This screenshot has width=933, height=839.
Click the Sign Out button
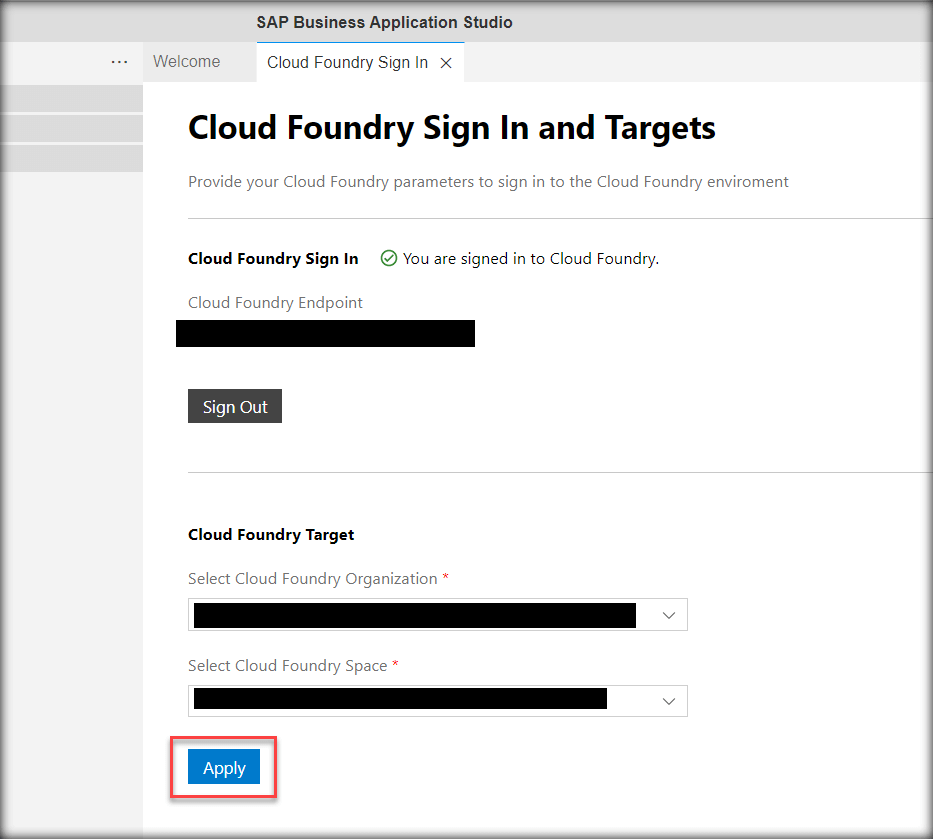pos(235,406)
